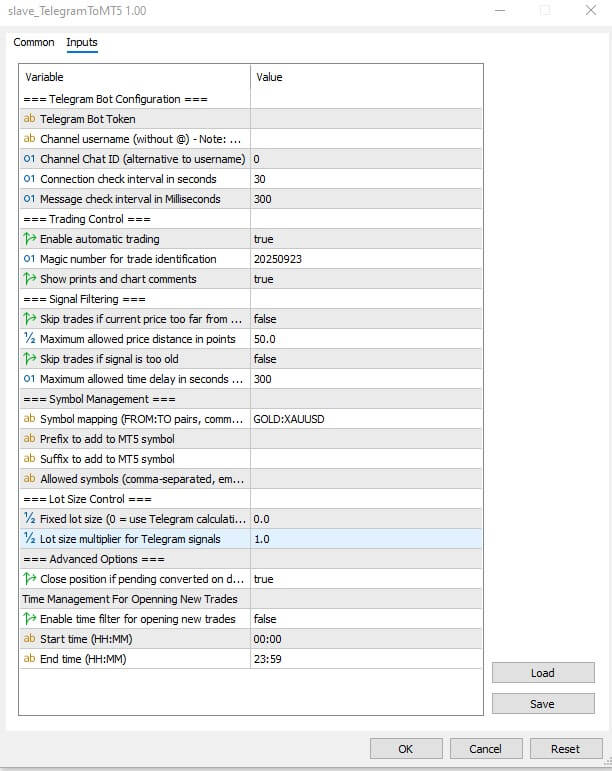The width and height of the screenshot is (612, 771).
Task: Click the Reset button
Action: point(565,748)
